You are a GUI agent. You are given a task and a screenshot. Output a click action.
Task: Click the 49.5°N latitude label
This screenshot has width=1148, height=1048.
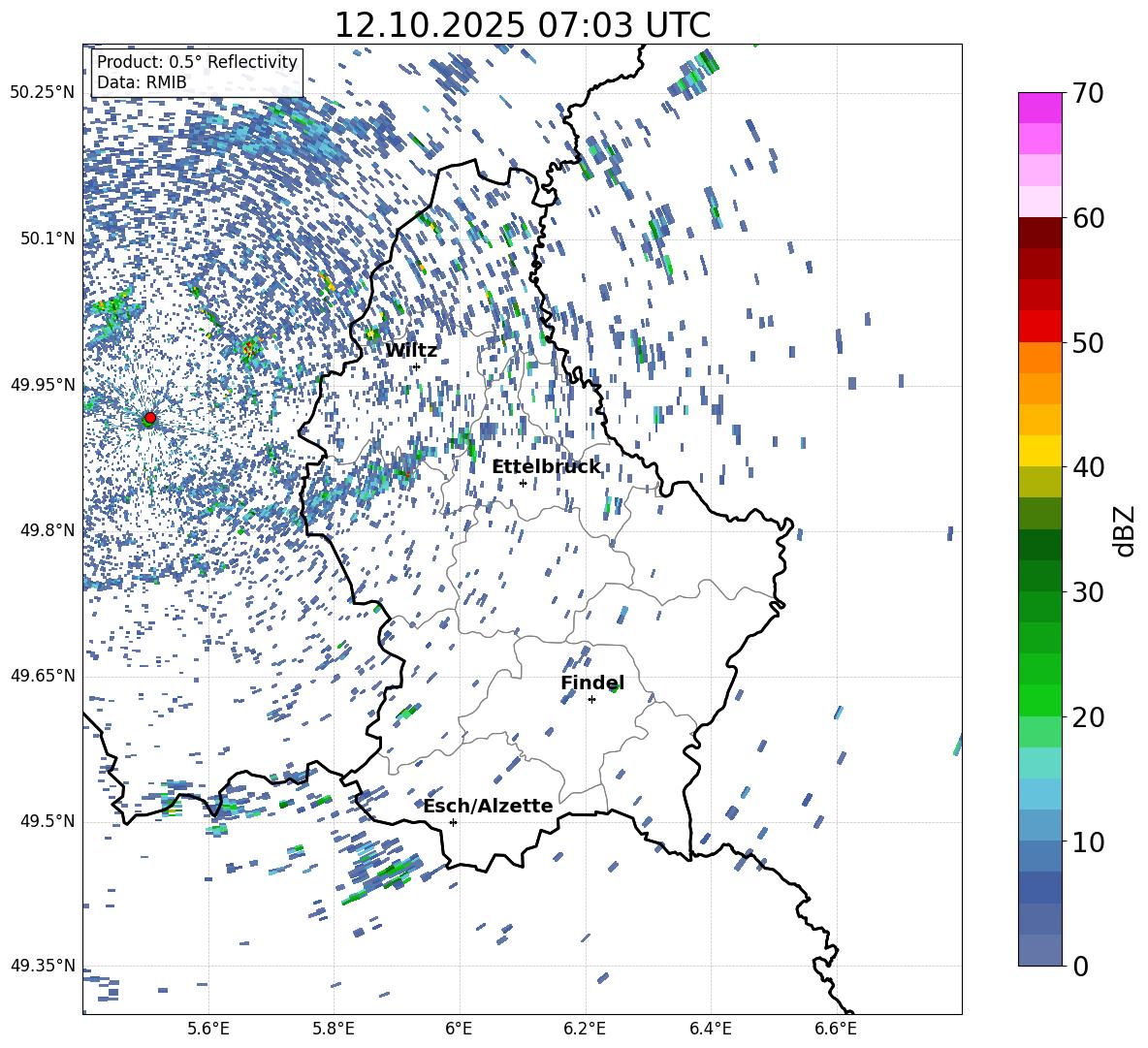pyautogui.click(x=47, y=821)
